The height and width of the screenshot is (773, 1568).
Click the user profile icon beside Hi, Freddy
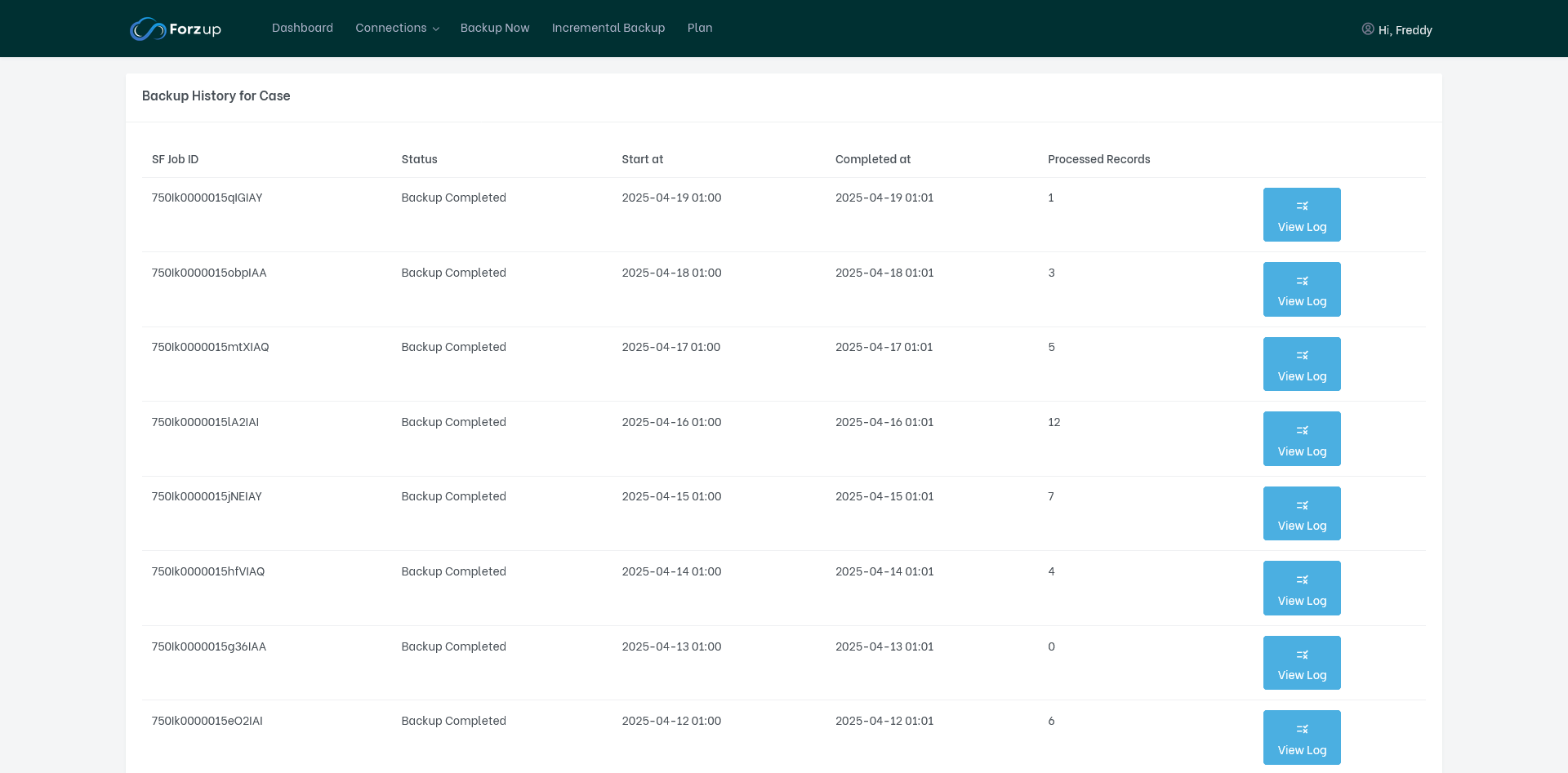pyautogui.click(x=1367, y=29)
